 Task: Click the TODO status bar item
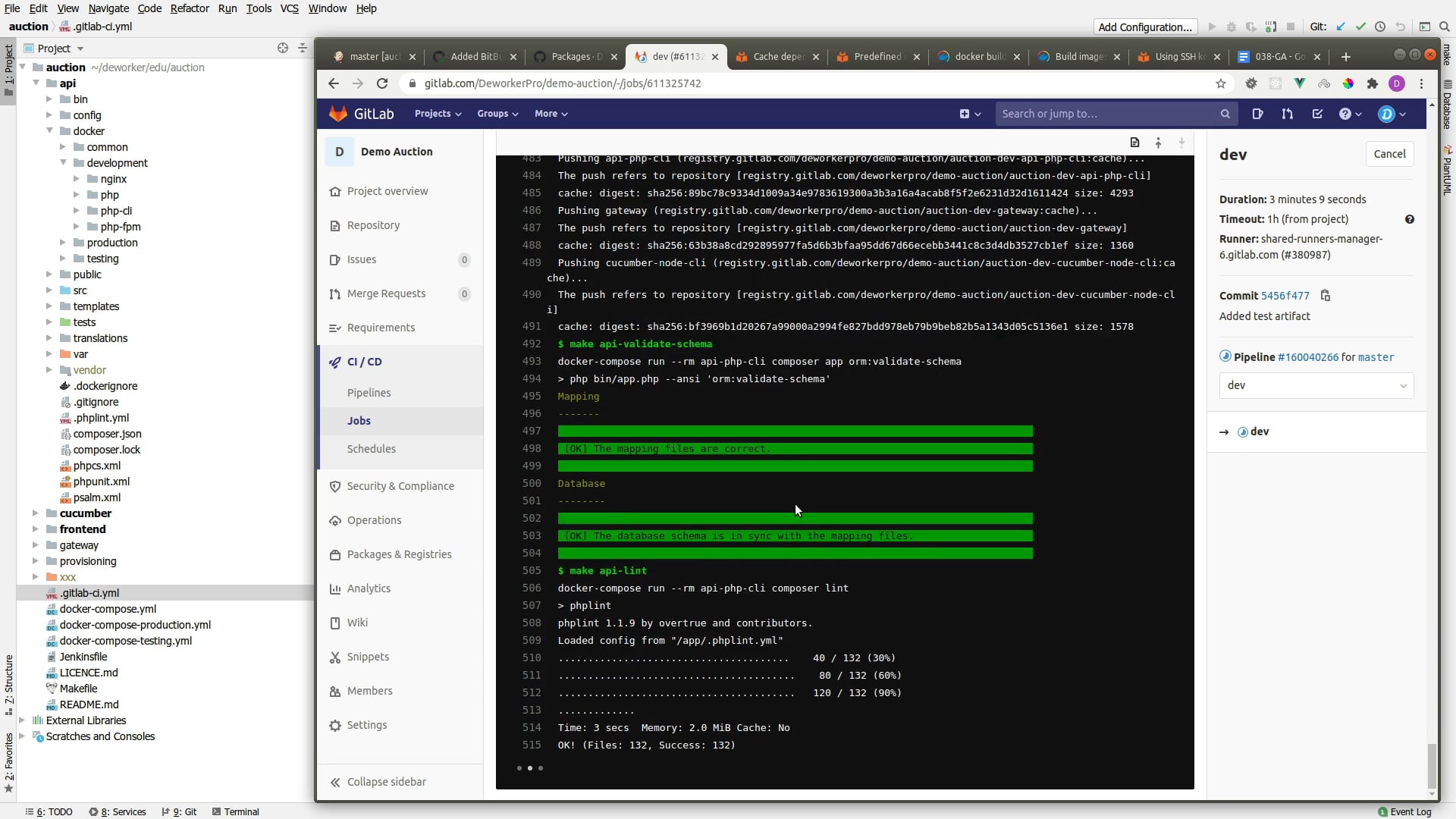pyautogui.click(x=55, y=811)
